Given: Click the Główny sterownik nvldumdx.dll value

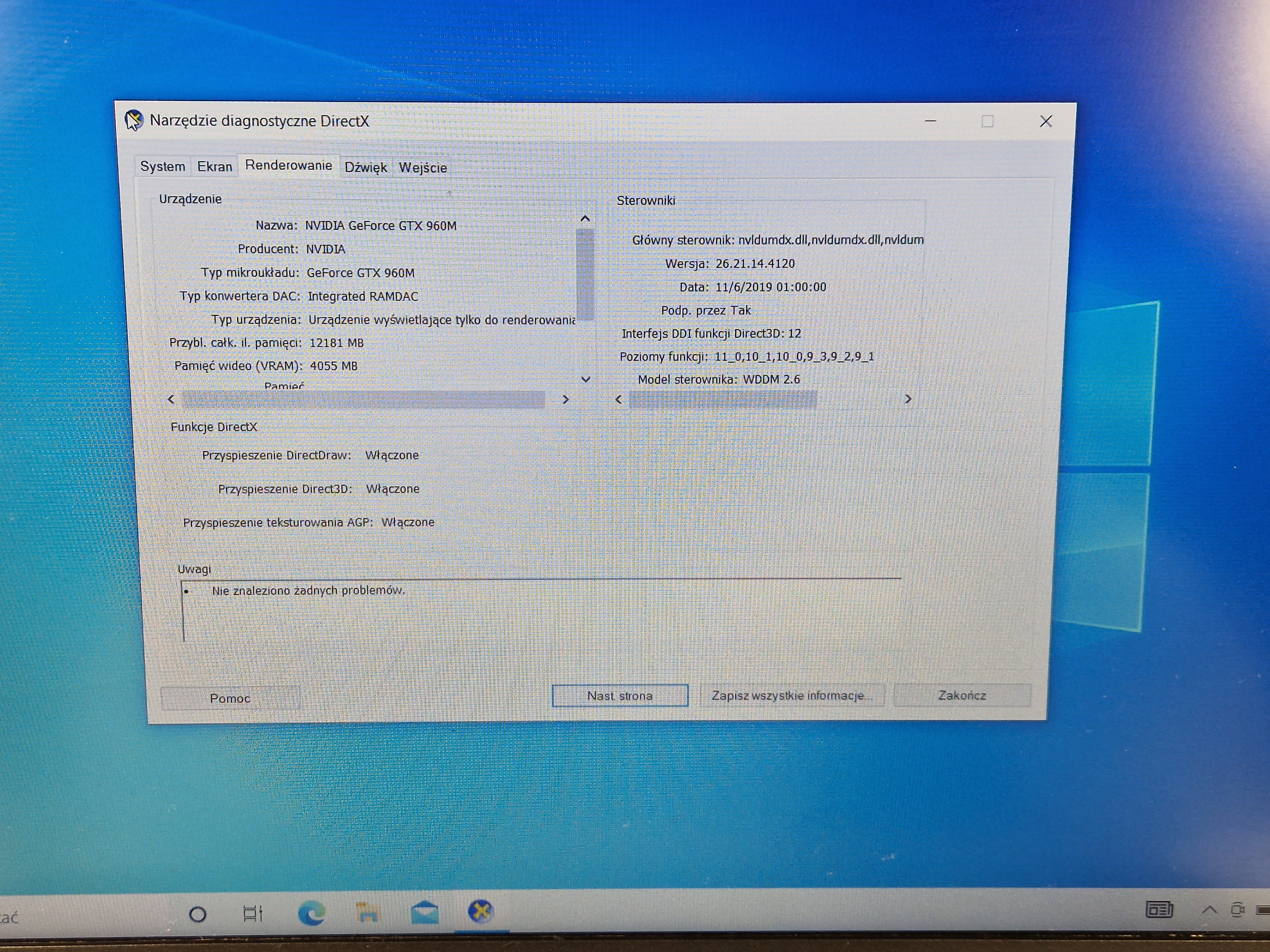Looking at the screenshot, I should [x=831, y=240].
